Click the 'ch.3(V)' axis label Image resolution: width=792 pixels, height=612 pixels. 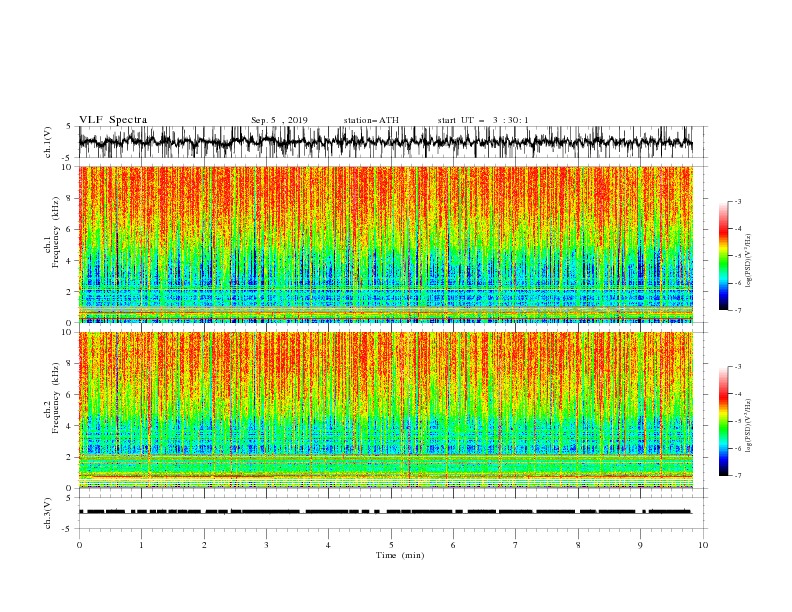pyautogui.click(x=48, y=513)
